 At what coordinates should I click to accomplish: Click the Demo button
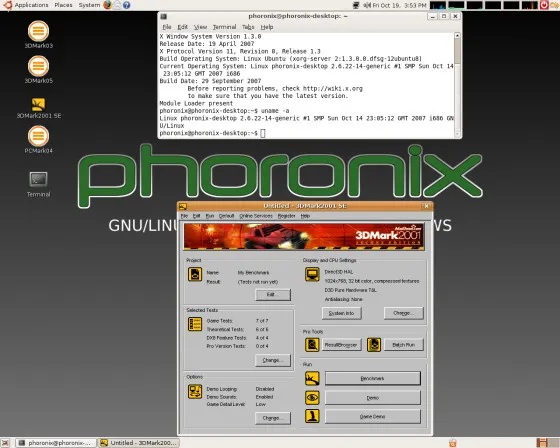point(372,398)
